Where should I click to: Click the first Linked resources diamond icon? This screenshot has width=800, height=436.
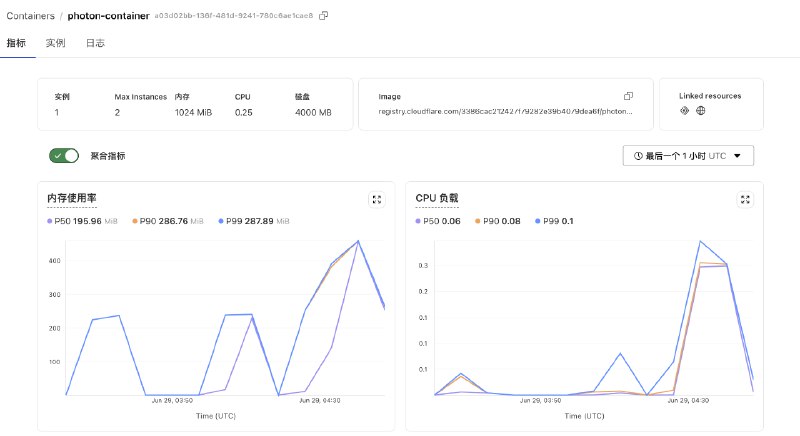(x=684, y=111)
